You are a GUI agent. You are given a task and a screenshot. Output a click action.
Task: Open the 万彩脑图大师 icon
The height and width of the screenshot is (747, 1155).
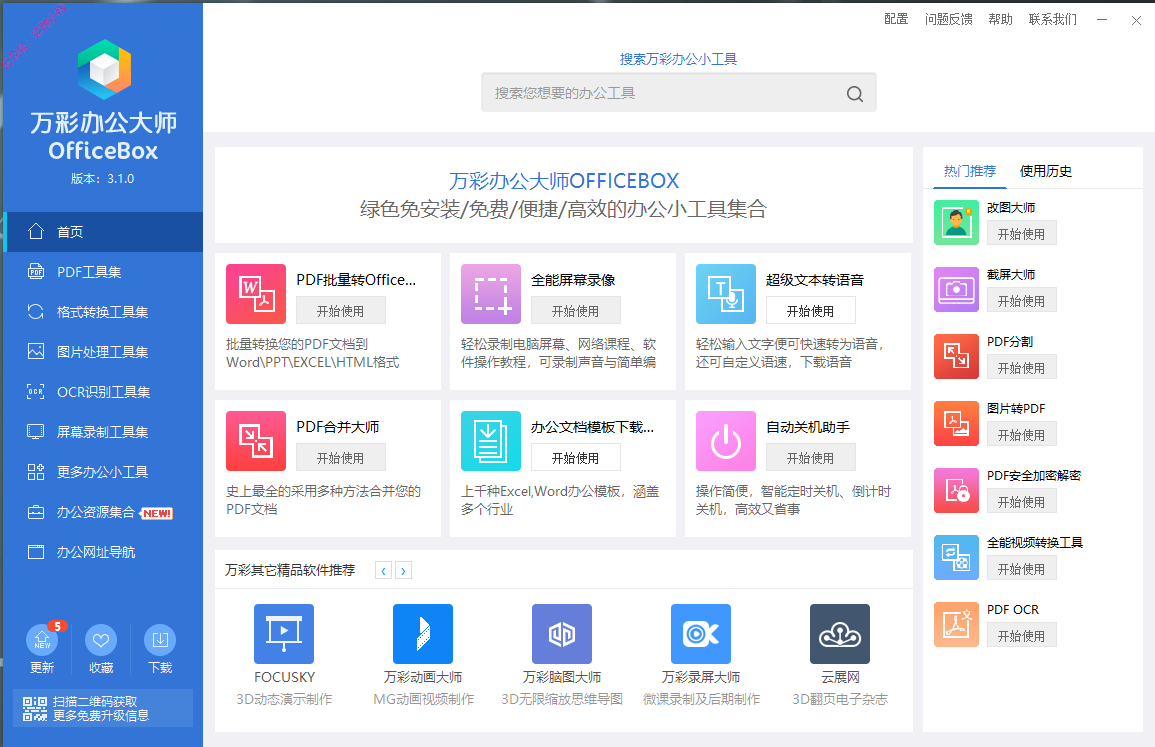[x=562, y=634]
